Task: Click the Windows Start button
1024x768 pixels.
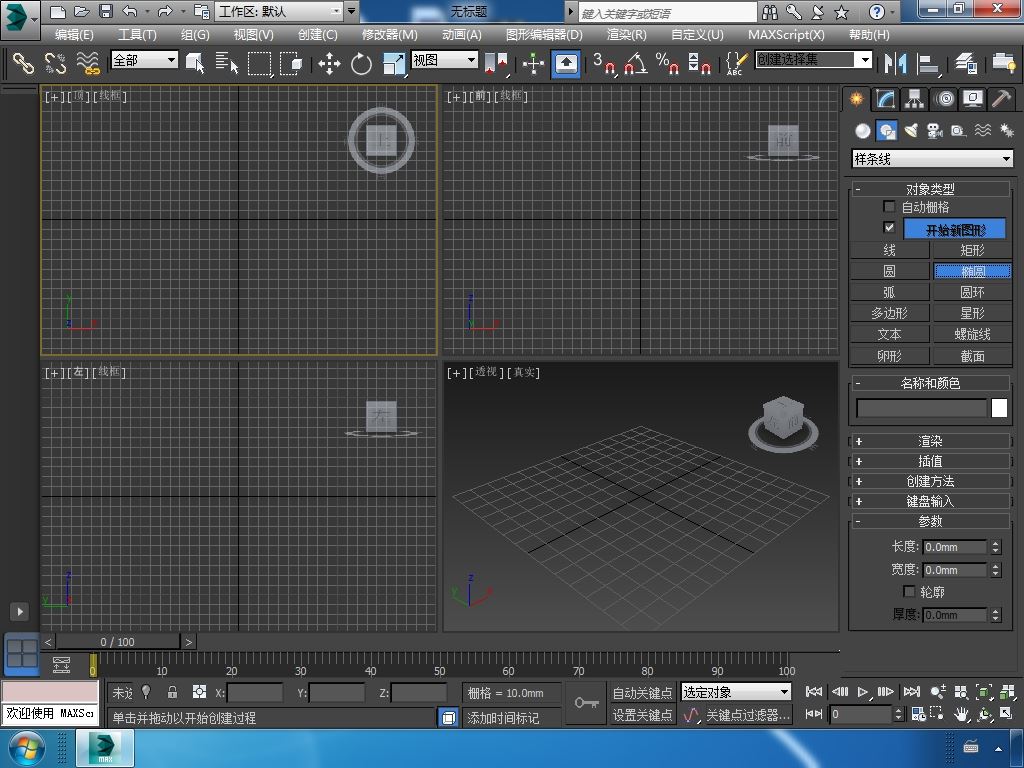Action: coord(26,748)
